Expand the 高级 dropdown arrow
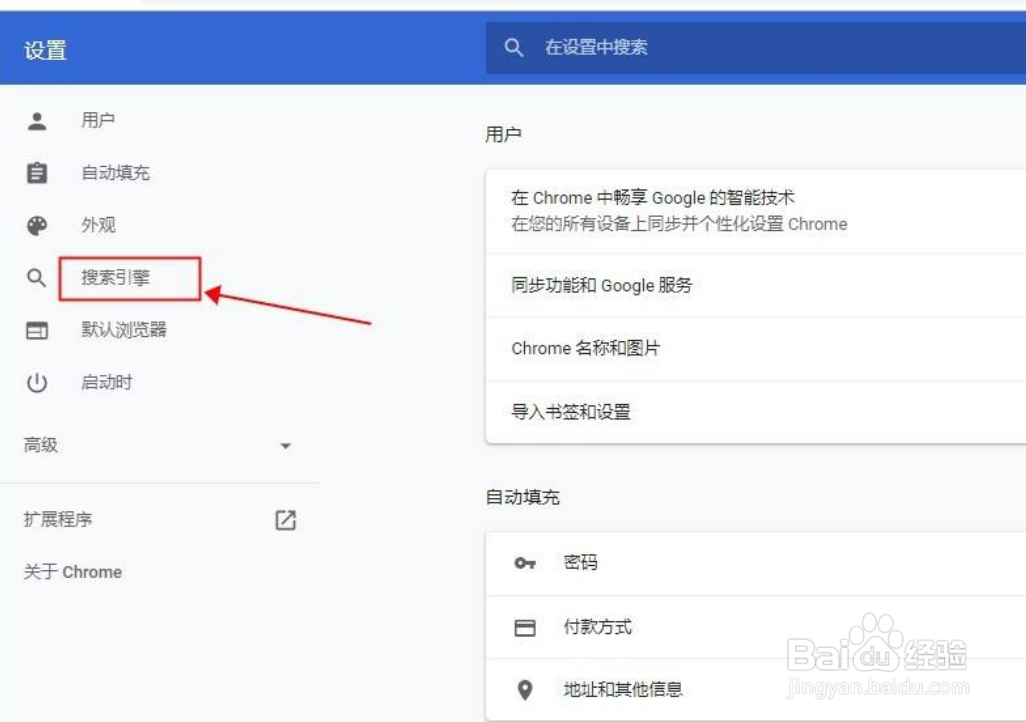This screenshot has width=1026, height=722. [285, 446]
